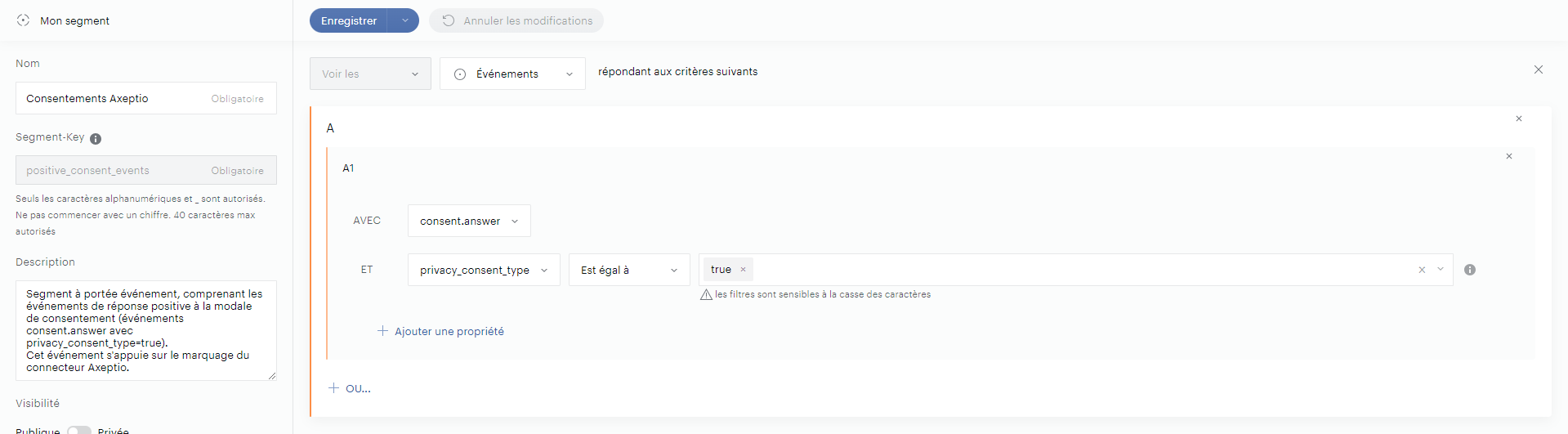Expand the consent.answer event dropdown
This screenshot has width=1568, height=434.
(469, 221)
